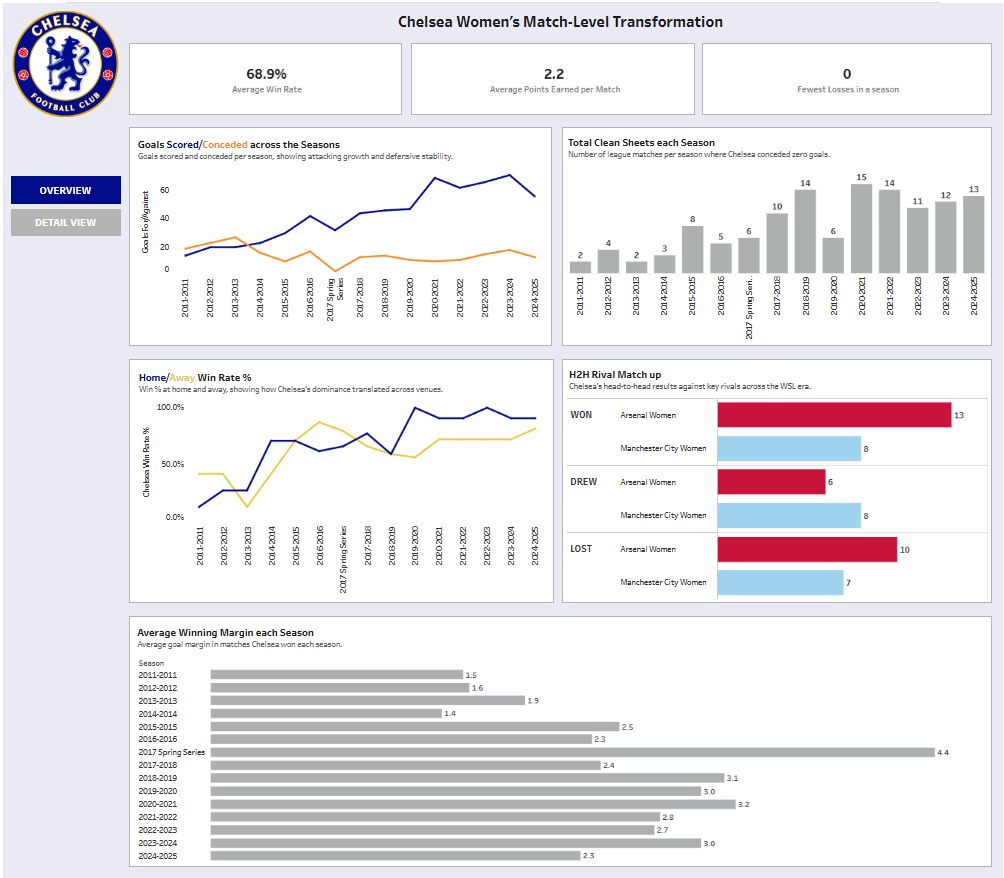Click the 2018-2019 winning margin bar 3.1
Viewport: 1004px width, 878px height.
click(x=467, y=778)
